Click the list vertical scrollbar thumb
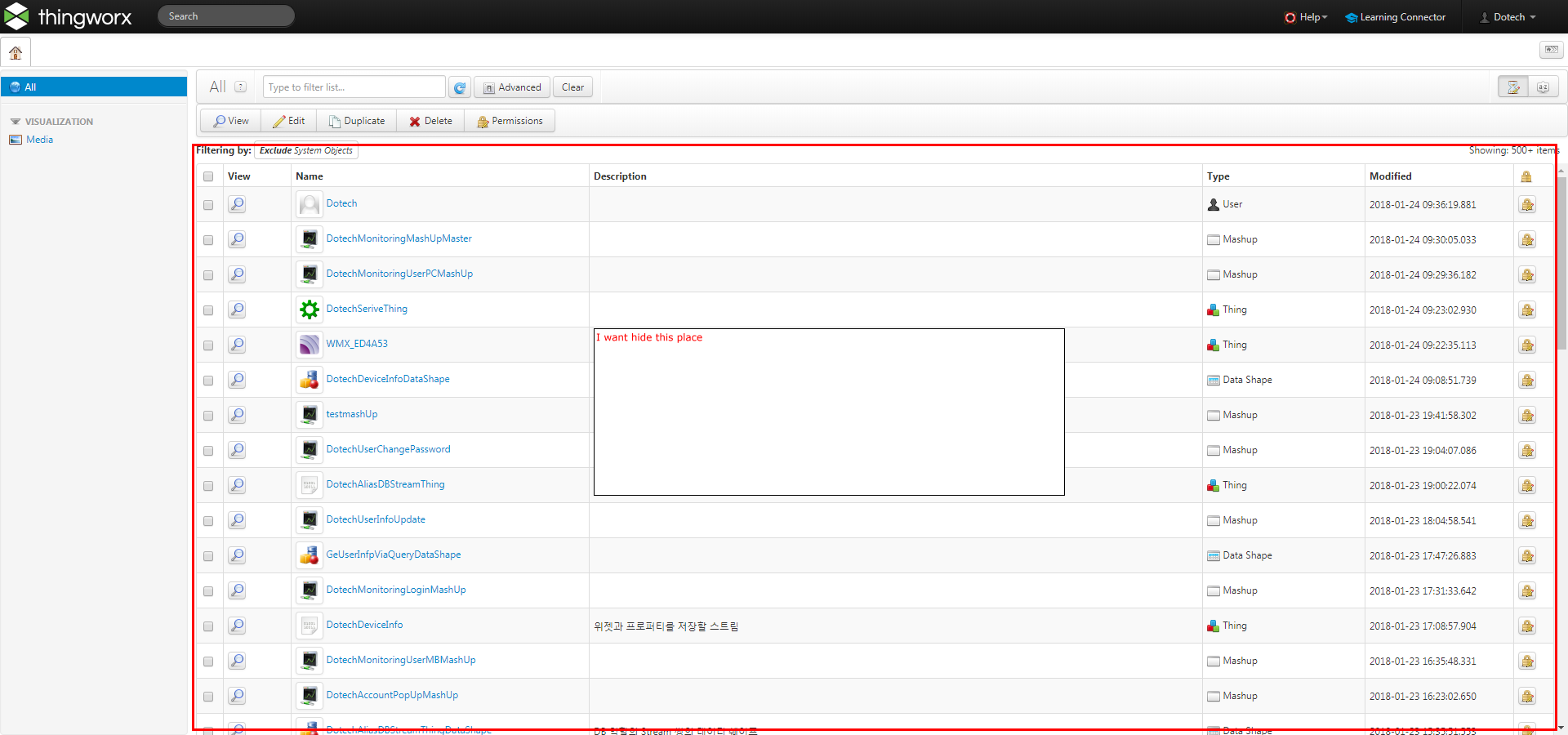Viewport: 1568px width, 735px height. click(x=1561, y=261)
